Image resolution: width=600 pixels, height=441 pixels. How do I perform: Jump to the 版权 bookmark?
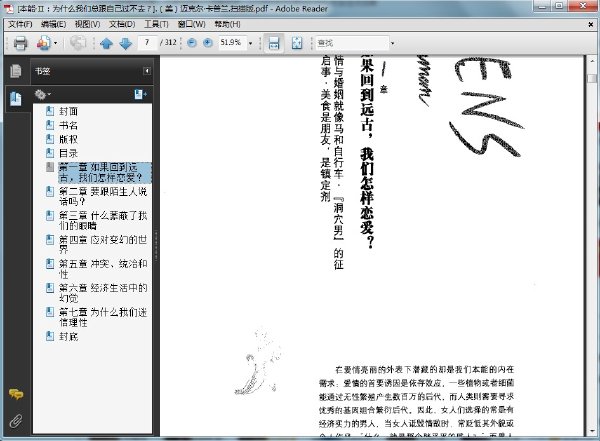pyautogui.click(x=68, y=139)
